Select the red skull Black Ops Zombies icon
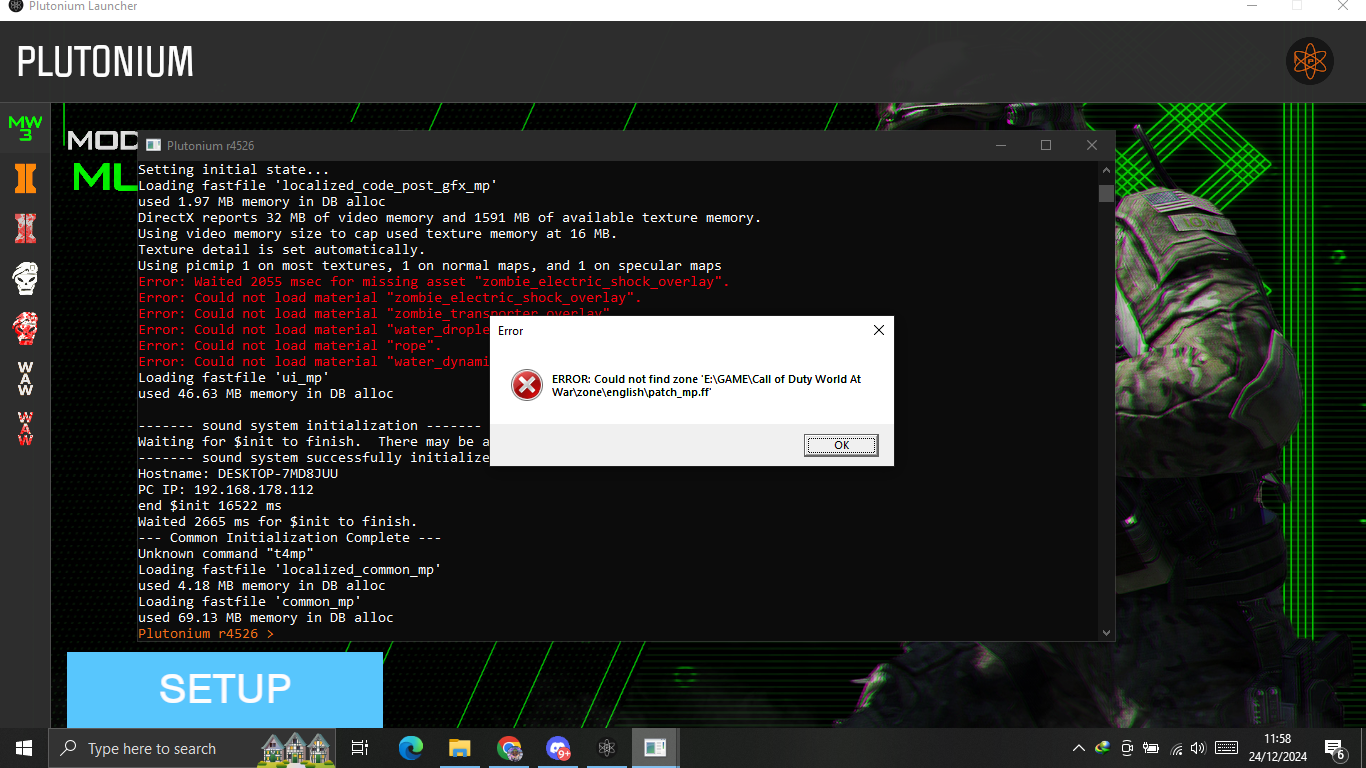The image size is (1366, 768). point(25,328)
